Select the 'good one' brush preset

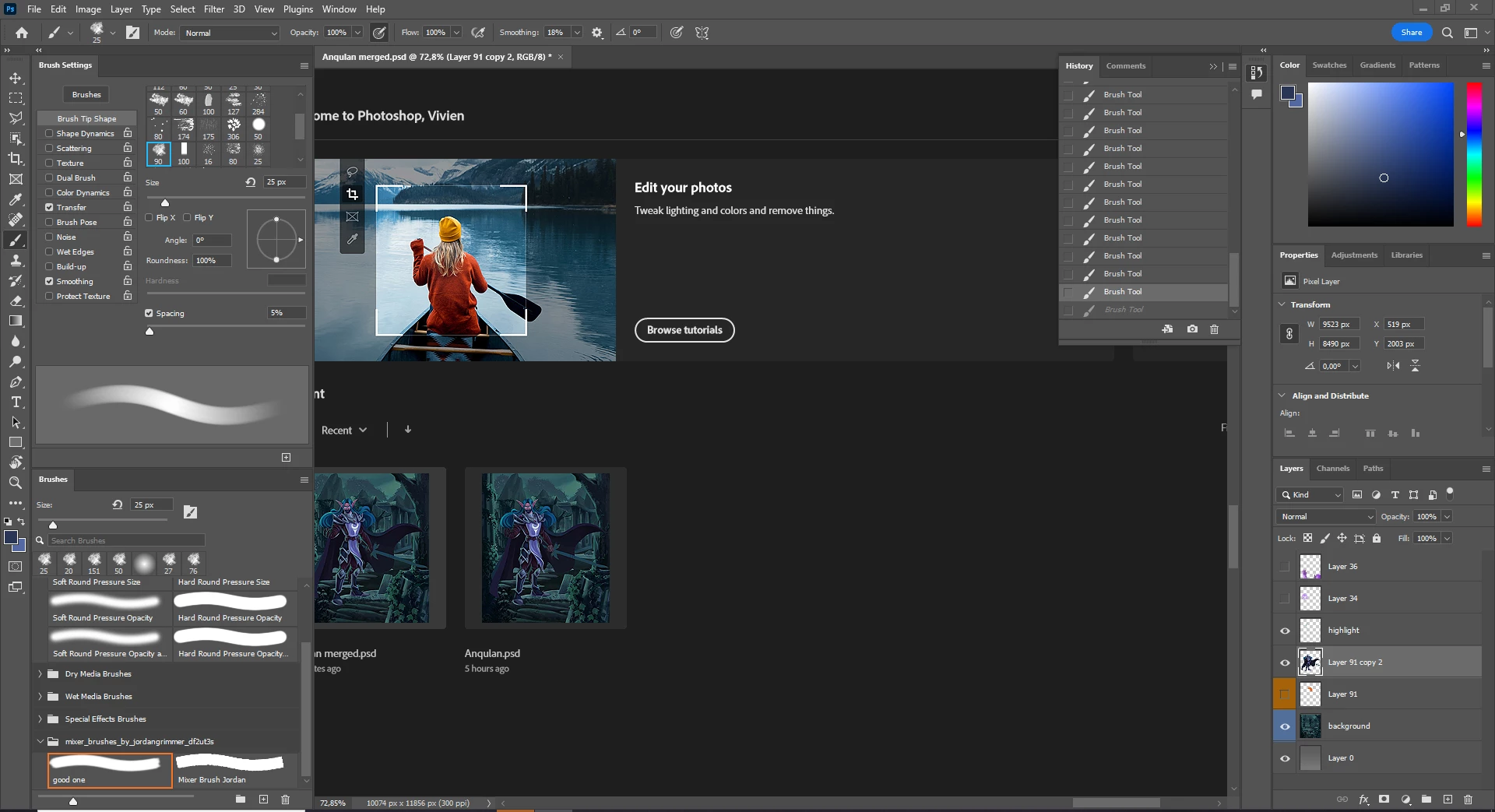(x=110, y=770)
